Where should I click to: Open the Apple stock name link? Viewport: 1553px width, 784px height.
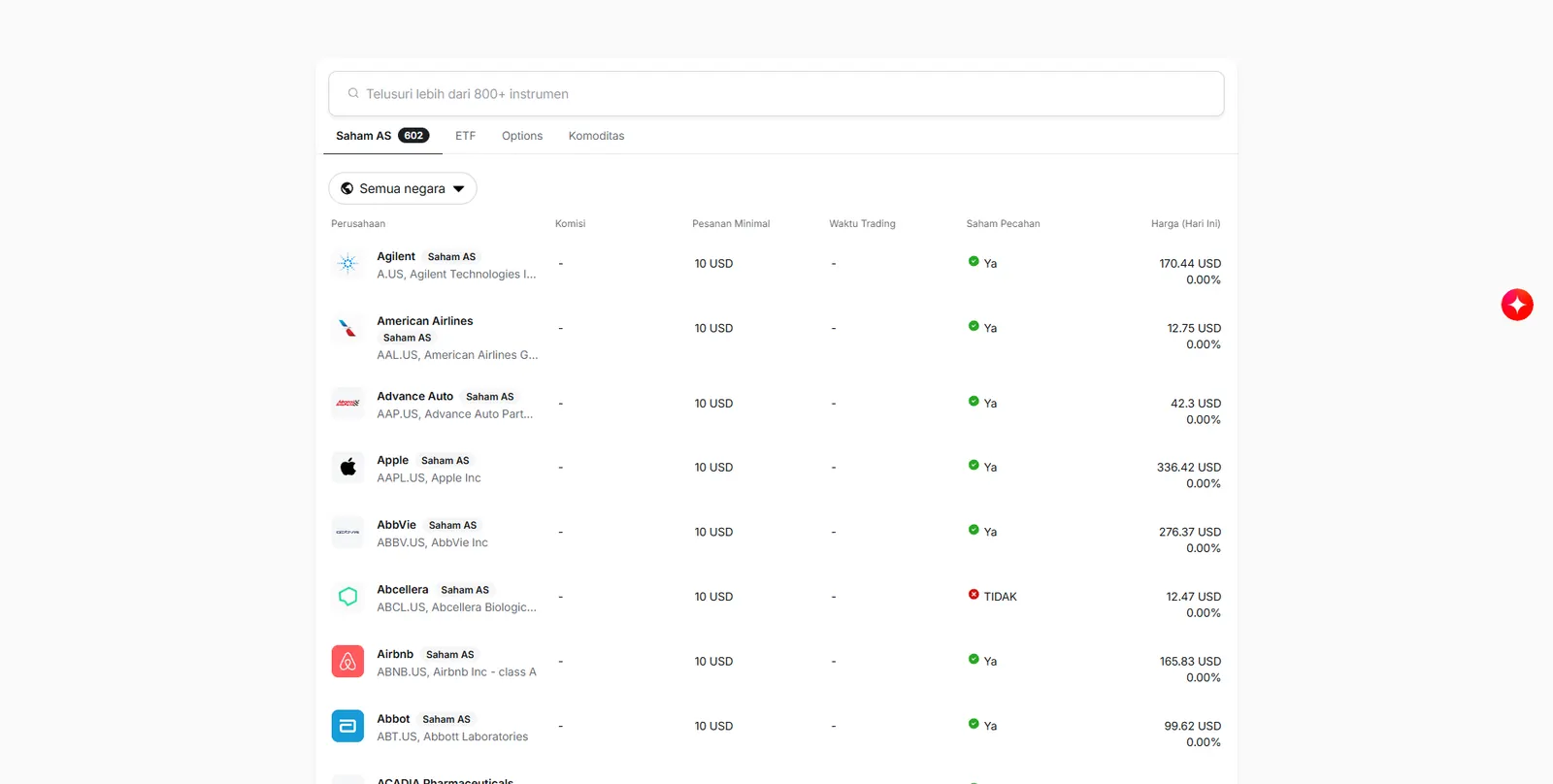pos(393,460)
